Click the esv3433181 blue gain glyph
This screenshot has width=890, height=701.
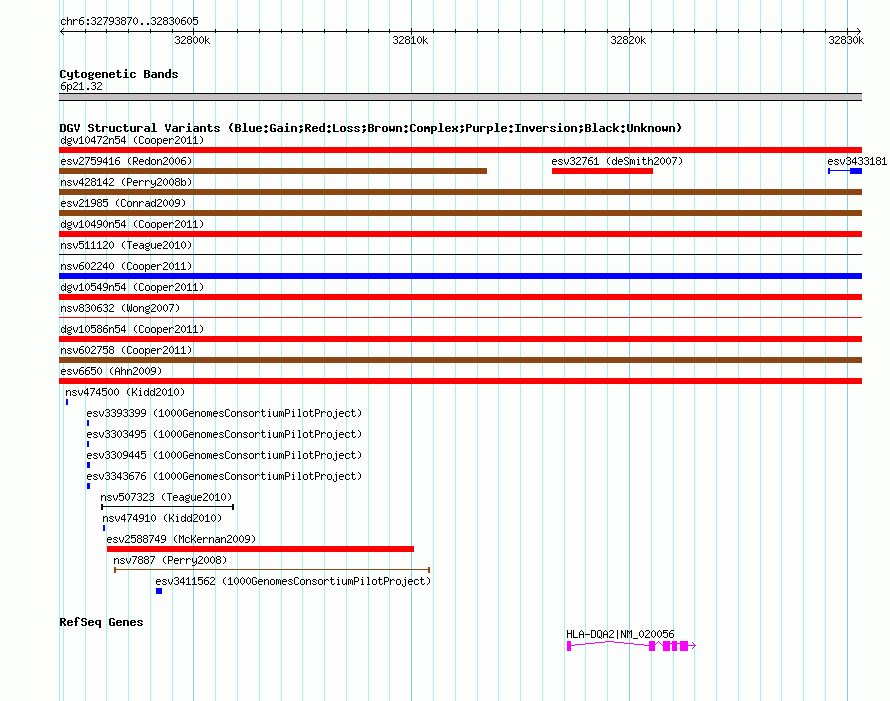(x=845, y=171)
